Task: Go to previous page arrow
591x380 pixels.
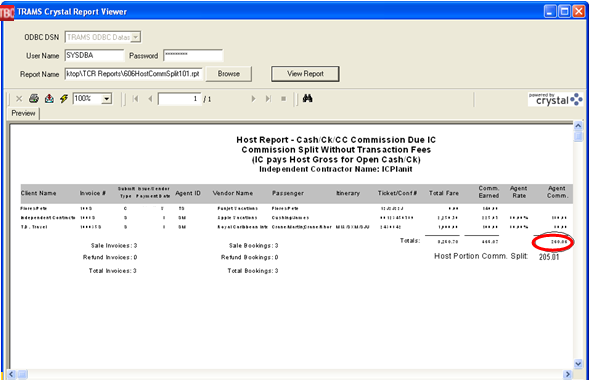Action: (x=150, y=99)
